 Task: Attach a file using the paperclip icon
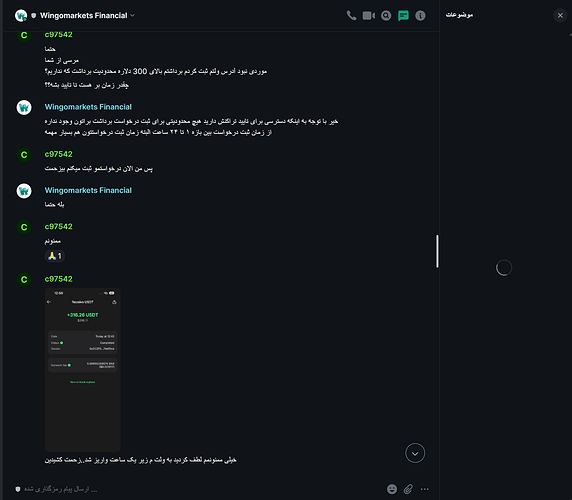(x=408, y=489)
